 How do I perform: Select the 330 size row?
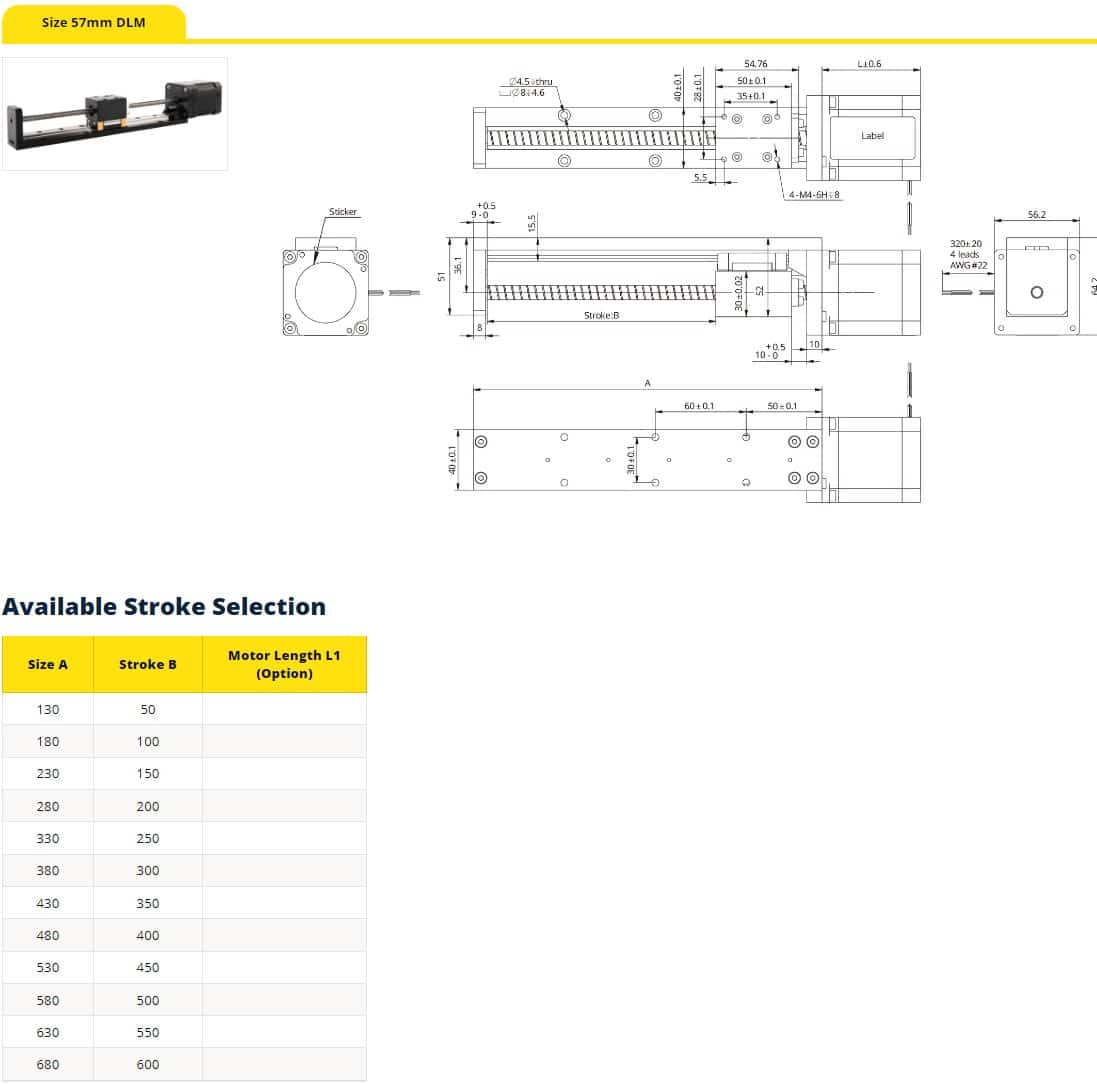[x=48, y=838]
